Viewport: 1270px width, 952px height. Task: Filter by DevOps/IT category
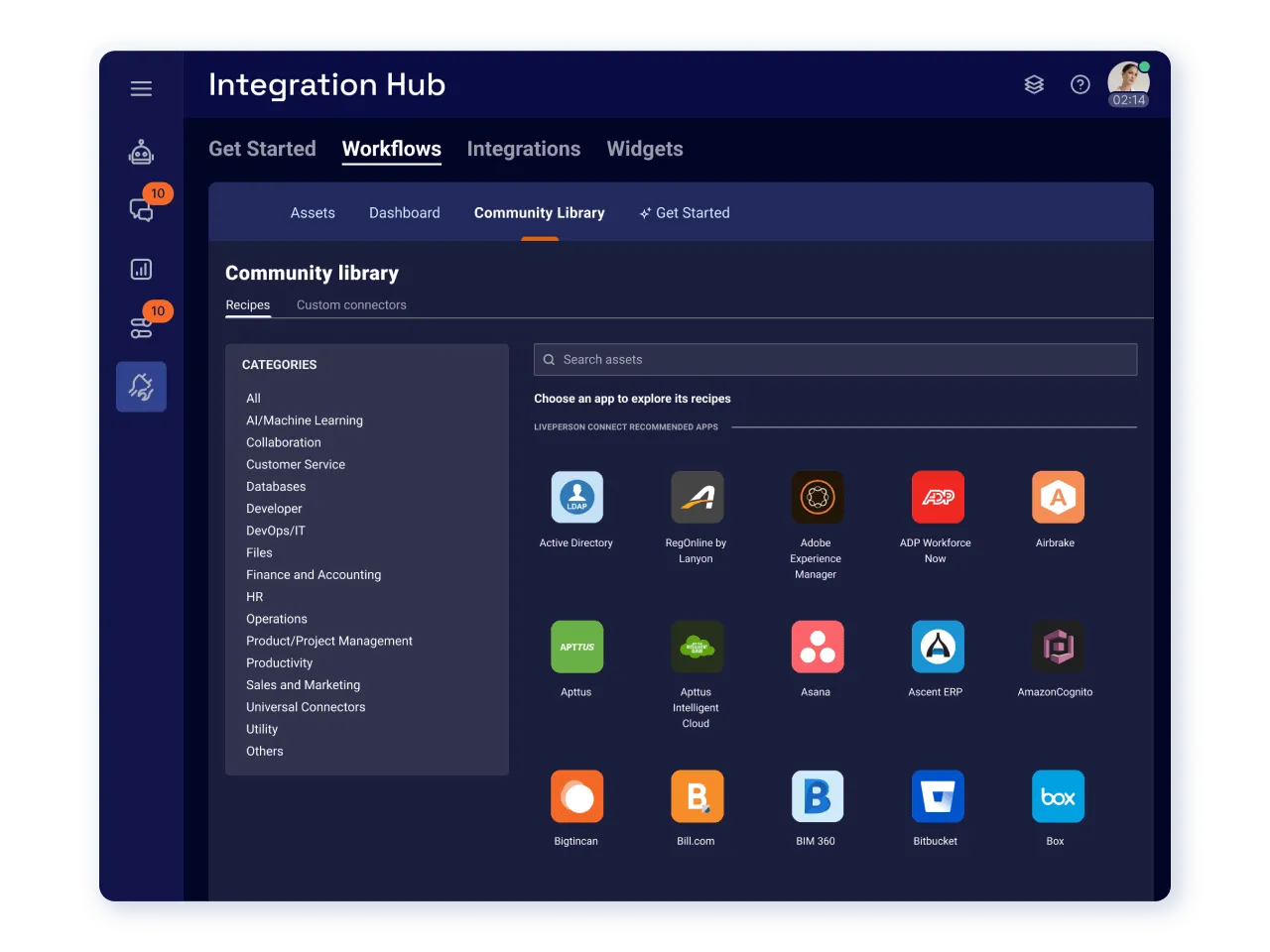point(276,531)
